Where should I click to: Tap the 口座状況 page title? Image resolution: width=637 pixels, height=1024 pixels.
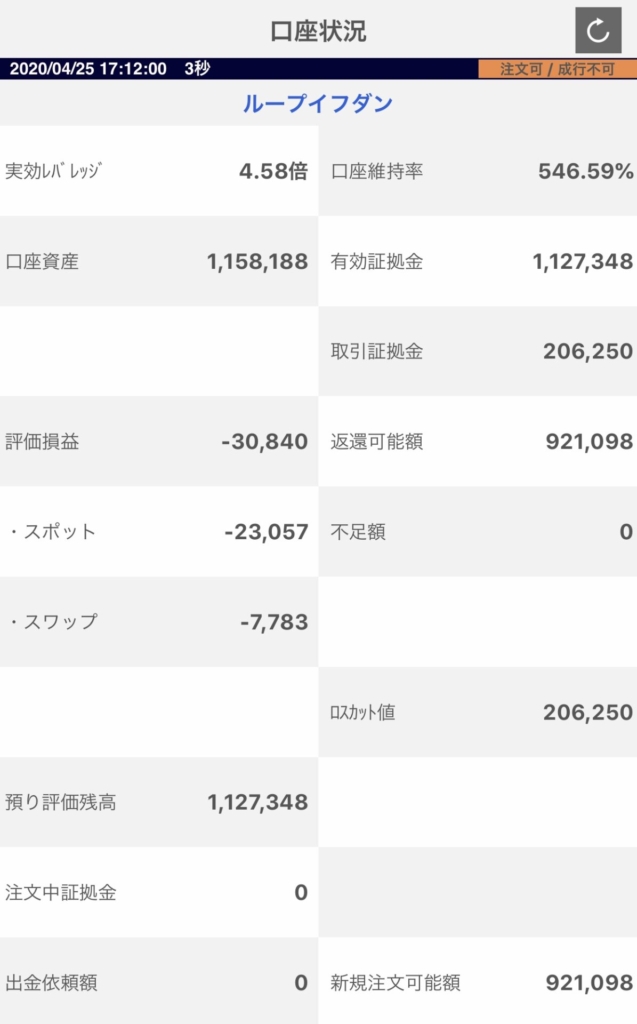pos(318,31)
